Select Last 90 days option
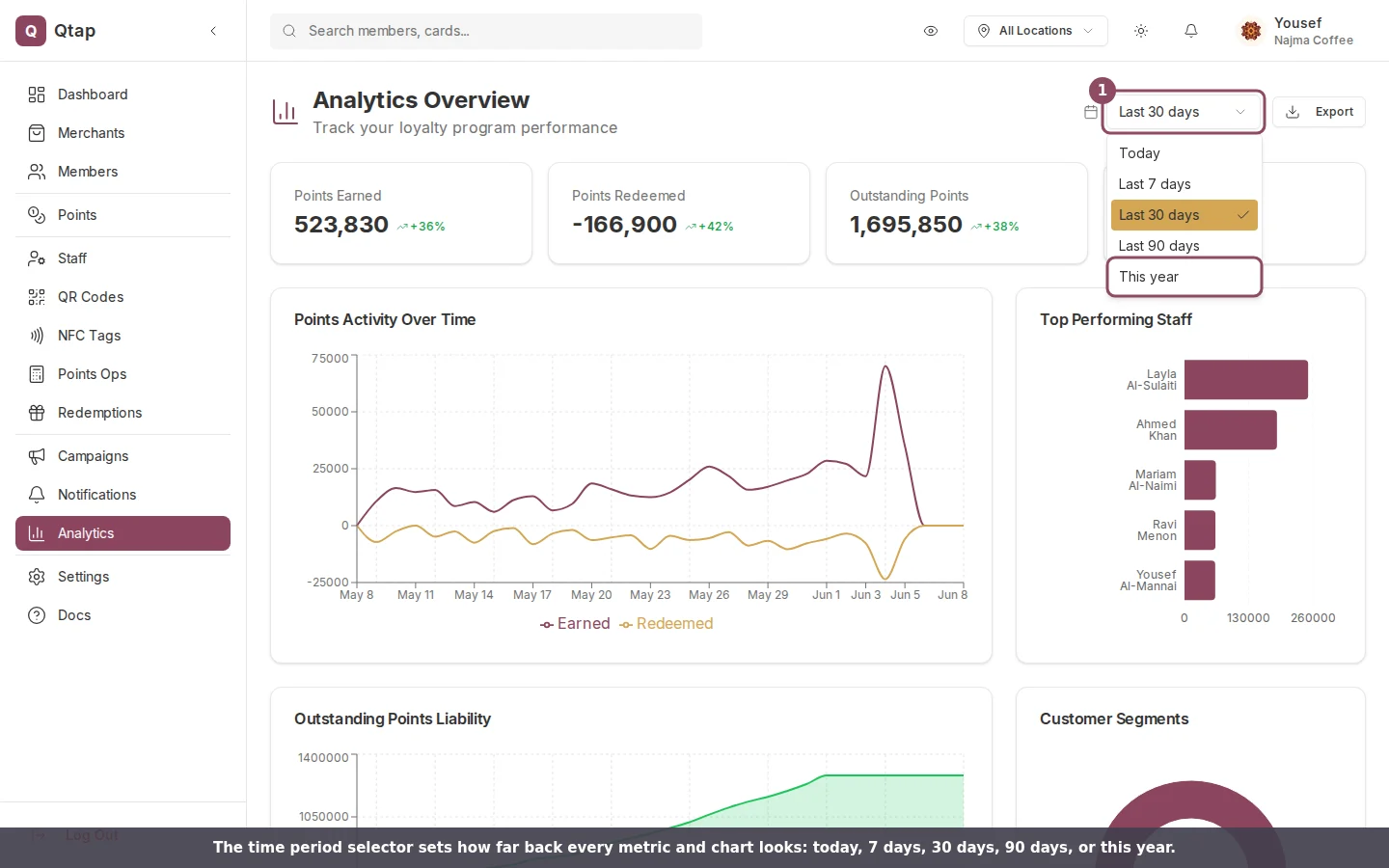This screenshot has width=1389, height=868. (1185, 246)
